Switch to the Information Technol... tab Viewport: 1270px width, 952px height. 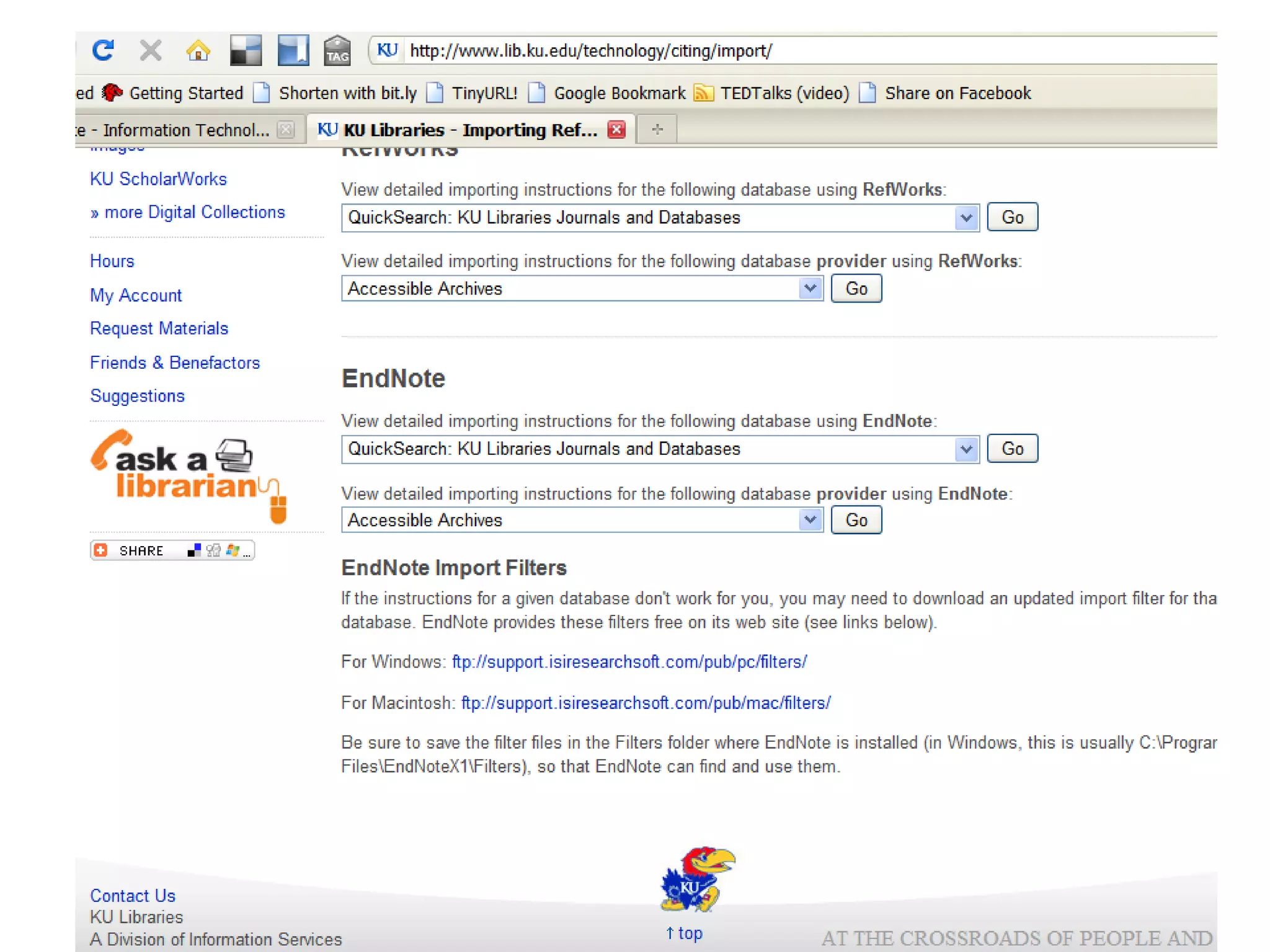(x=180, y=130)
